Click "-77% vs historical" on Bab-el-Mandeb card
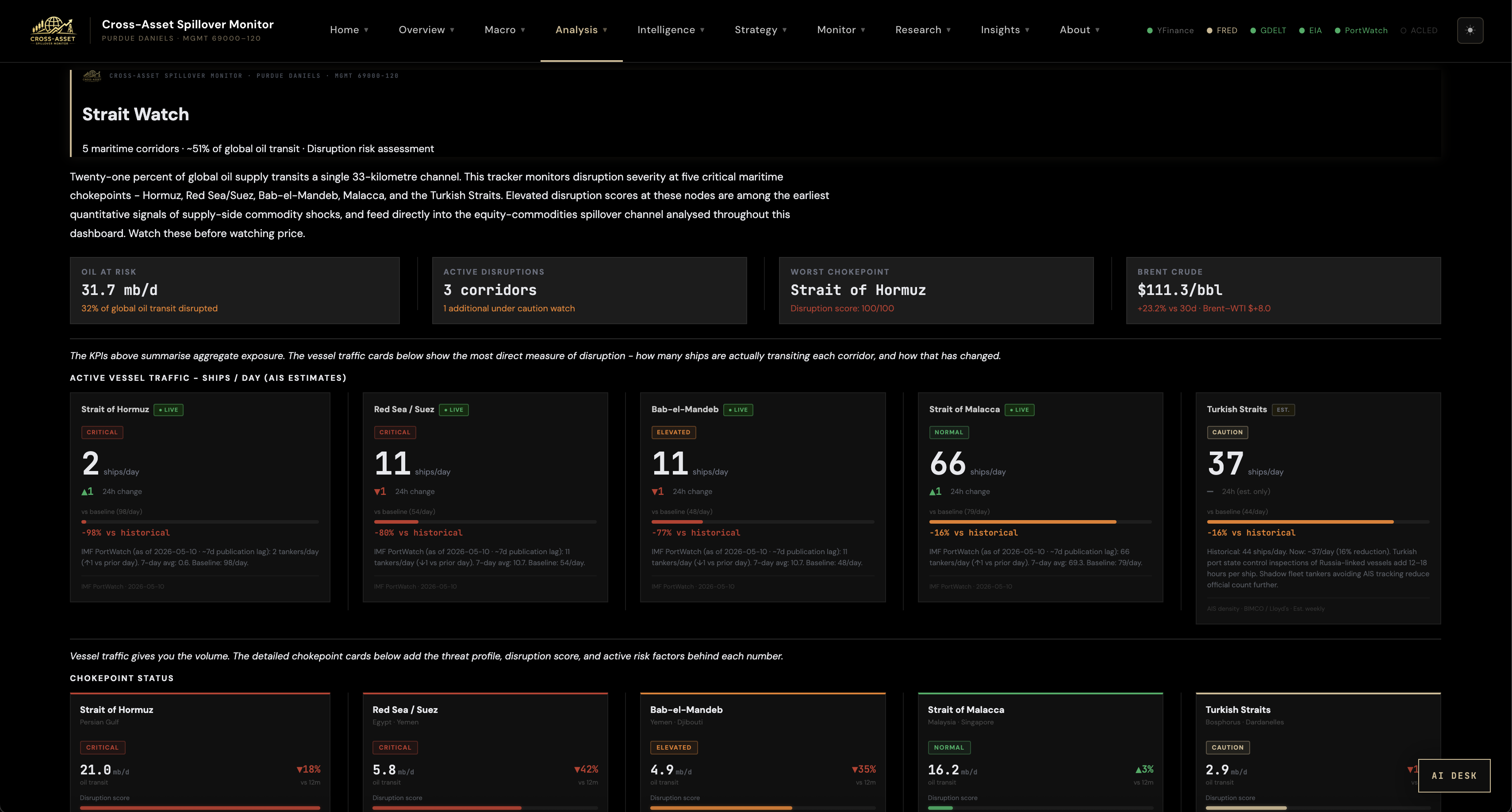The width and height of the screenshot is (1512, 812). coord(696,533)
